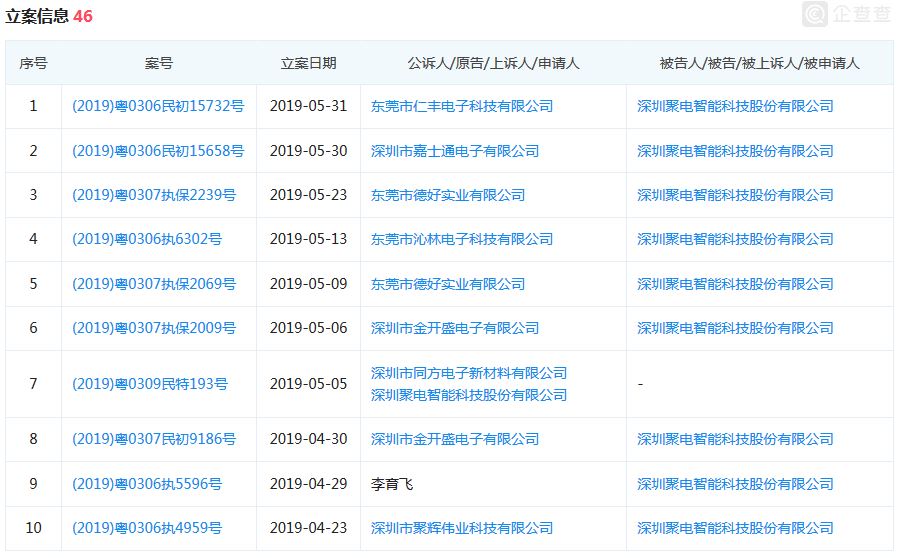Select filing date 2019-04-30
This screenshot has height=558, width=905.
[x=308, y=439]
